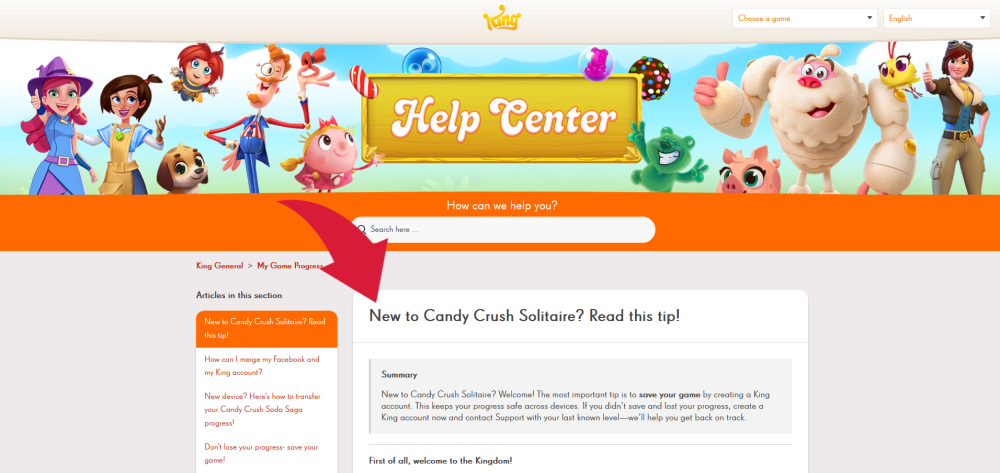Image resolution: width=1000 pixels, height=473 pixels.
Task: Click the Search here input field
Action: coord(503,229)
